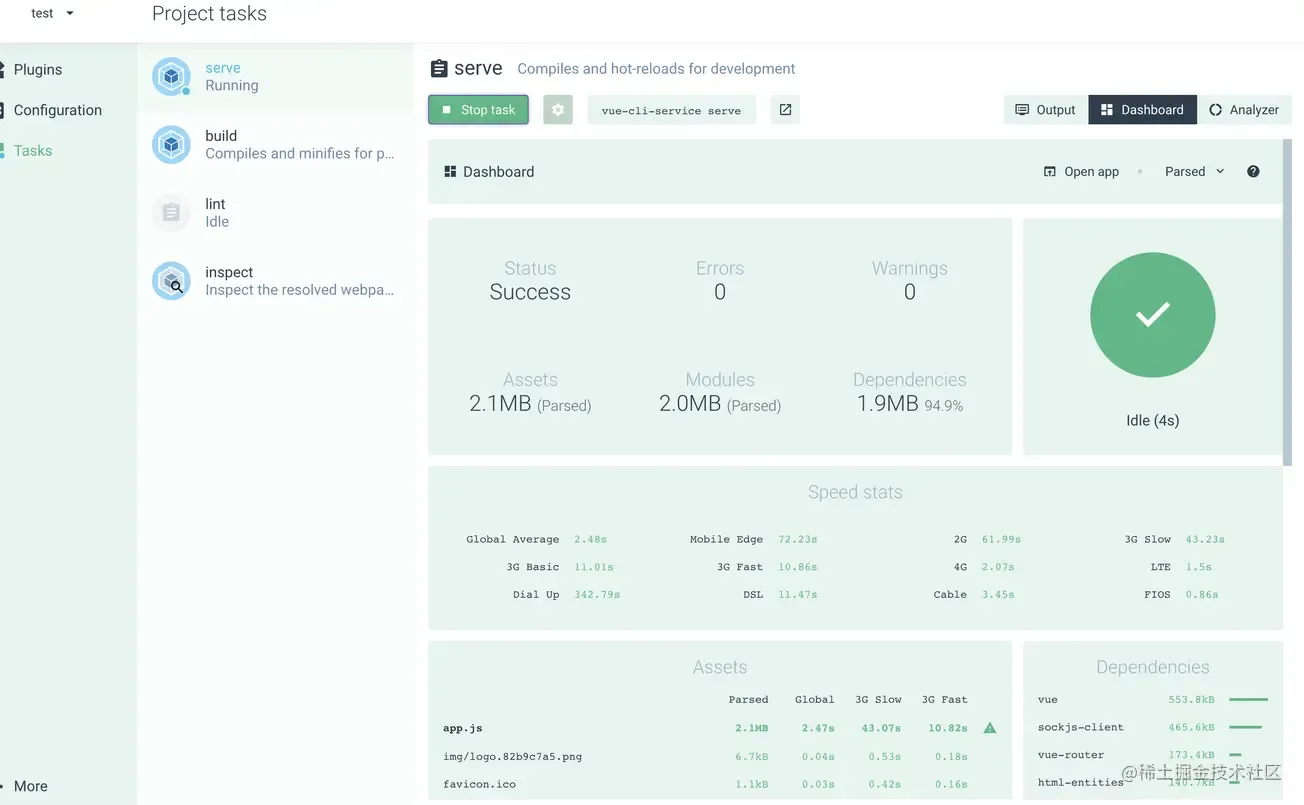The height and width of the screenshot is (805, 1304).
Task: Expand the More menu in the sidebar
Action: click(x=30, y=786)
